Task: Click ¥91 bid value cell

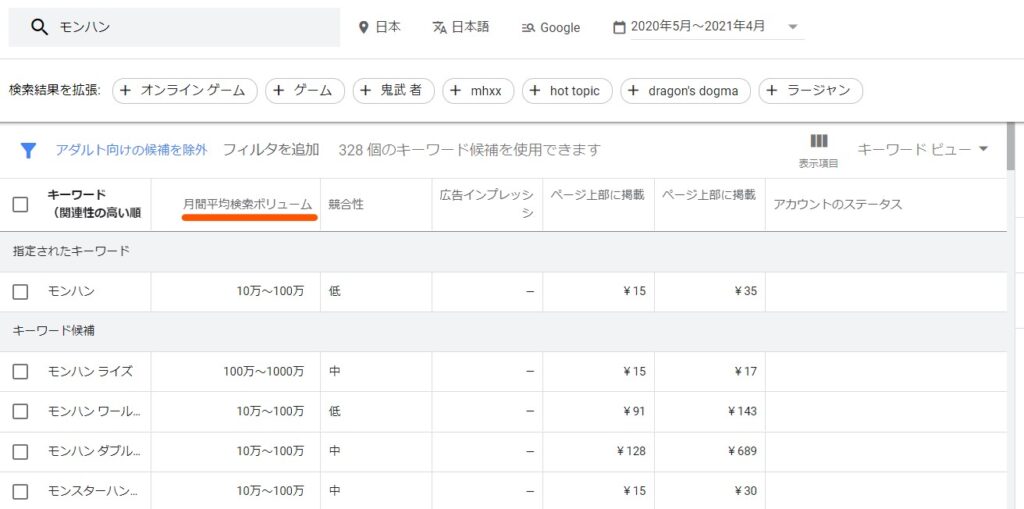Action: coord(633,412)
